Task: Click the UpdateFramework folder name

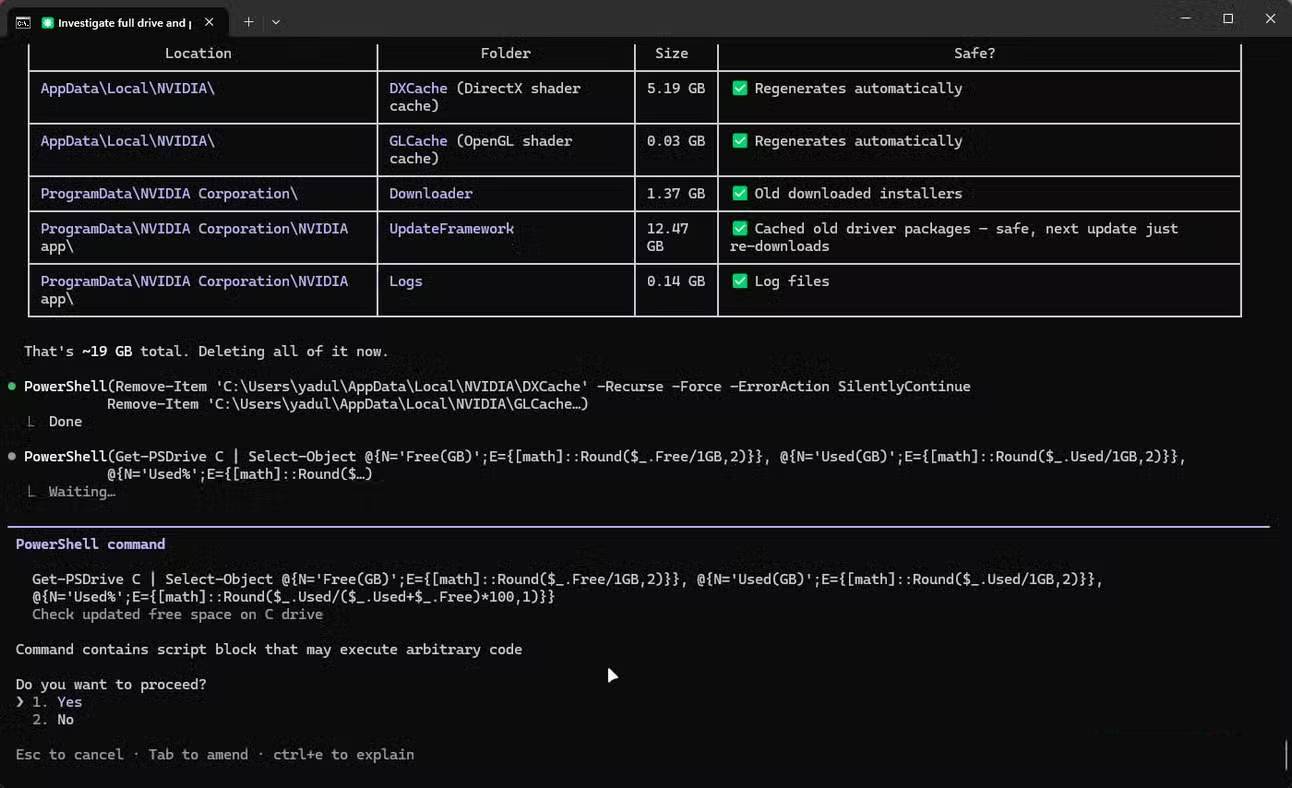Action: point(452,228)
